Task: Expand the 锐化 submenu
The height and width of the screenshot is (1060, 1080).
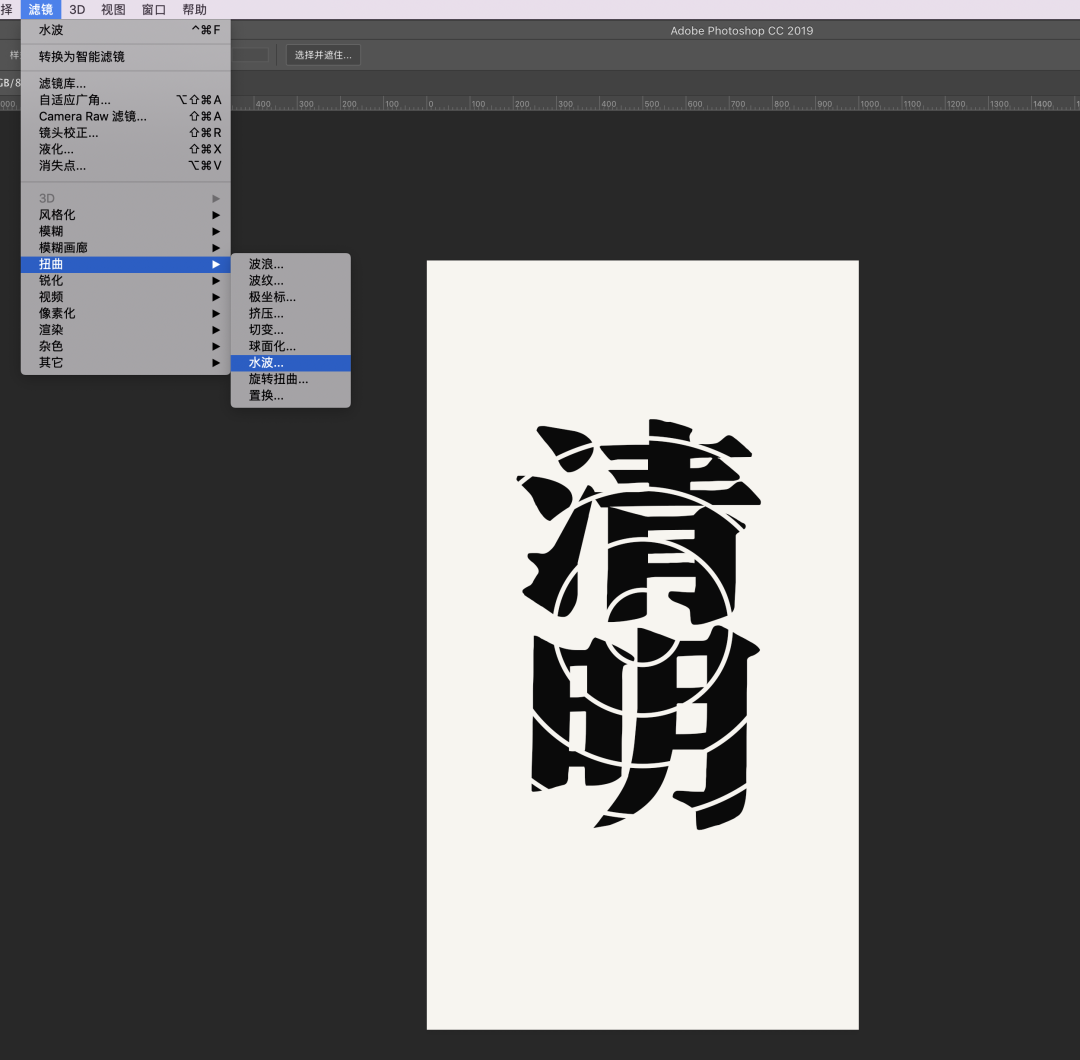Action: (x=51, y=281)
